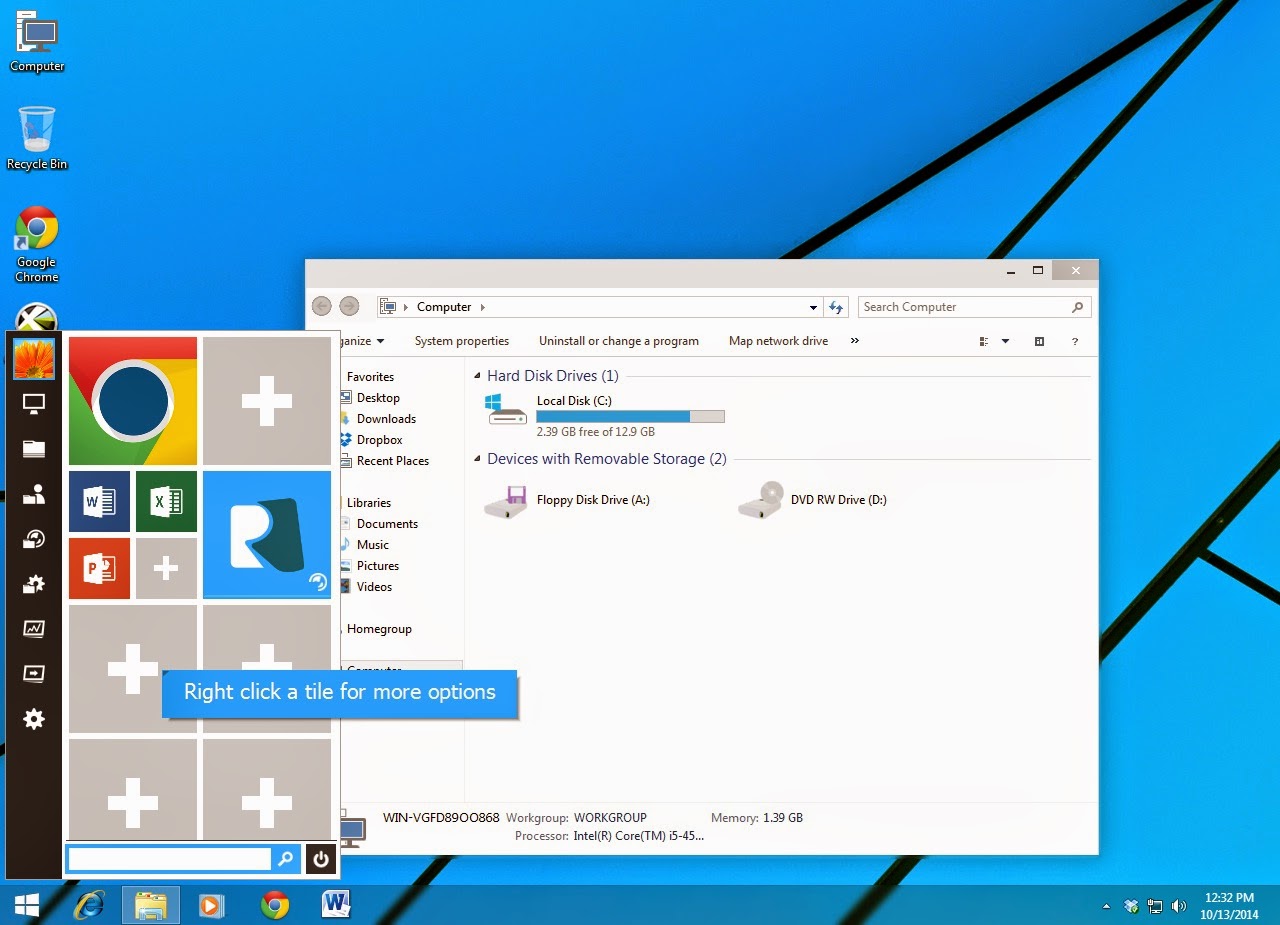Image resolution: width=1280 pixels, height=925 pixels.
Task: Open the Chrome tile in start menu
Action: (133, 401)
